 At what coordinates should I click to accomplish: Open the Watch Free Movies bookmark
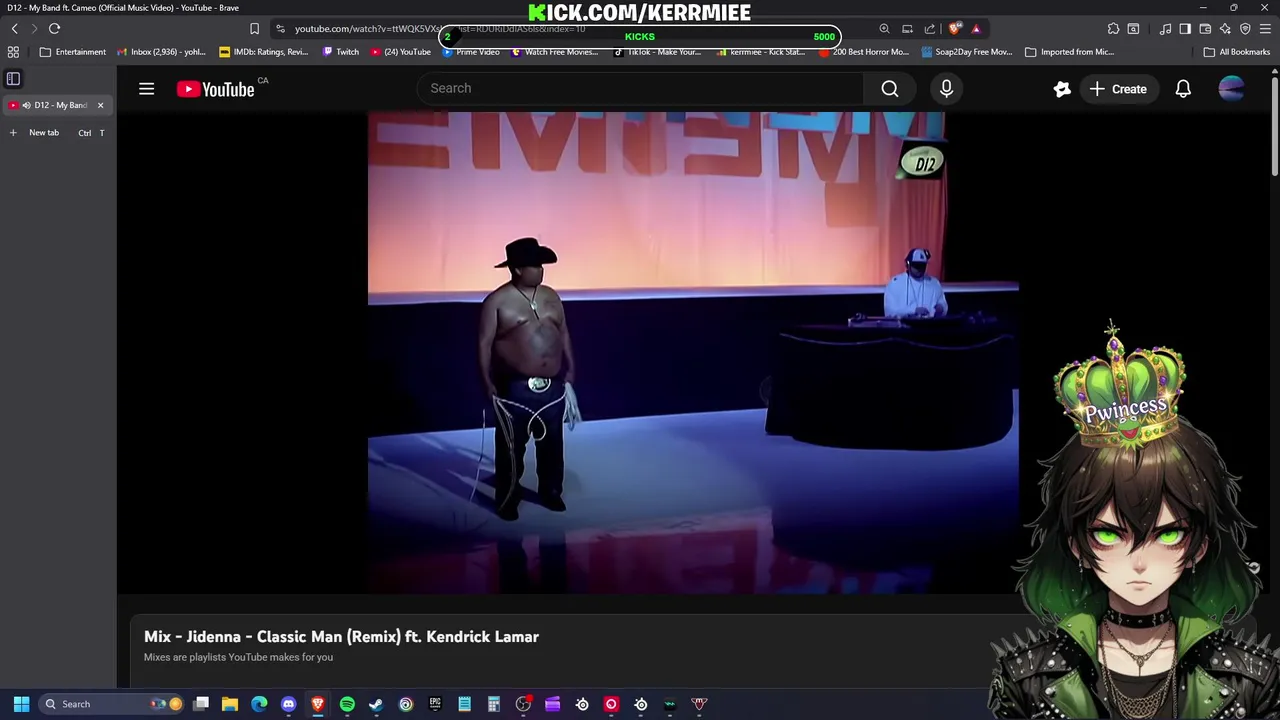[554, 52]
